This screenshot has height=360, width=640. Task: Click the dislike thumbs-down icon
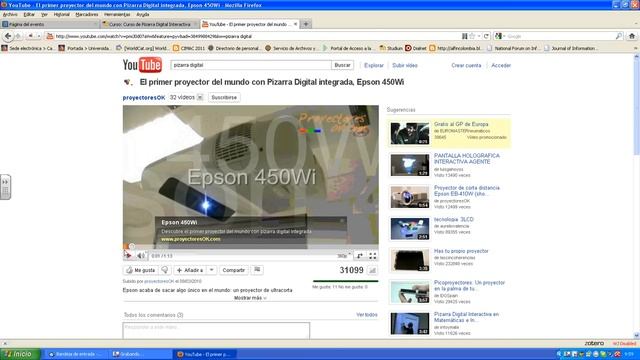tap(165, 270)
